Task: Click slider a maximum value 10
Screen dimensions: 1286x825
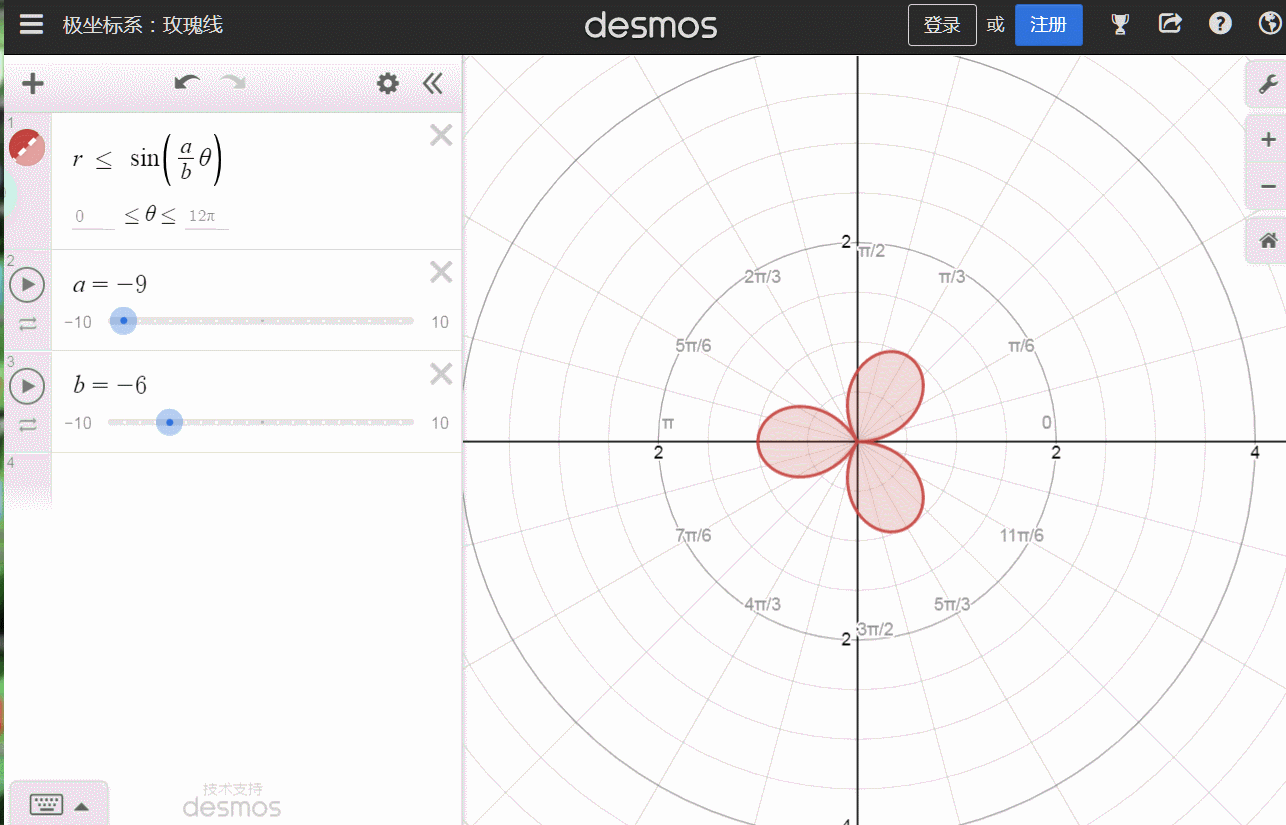Action: click(440, 322)
